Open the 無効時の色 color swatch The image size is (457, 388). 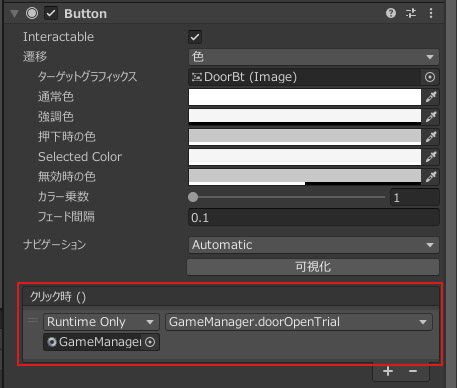coord(305,177)
